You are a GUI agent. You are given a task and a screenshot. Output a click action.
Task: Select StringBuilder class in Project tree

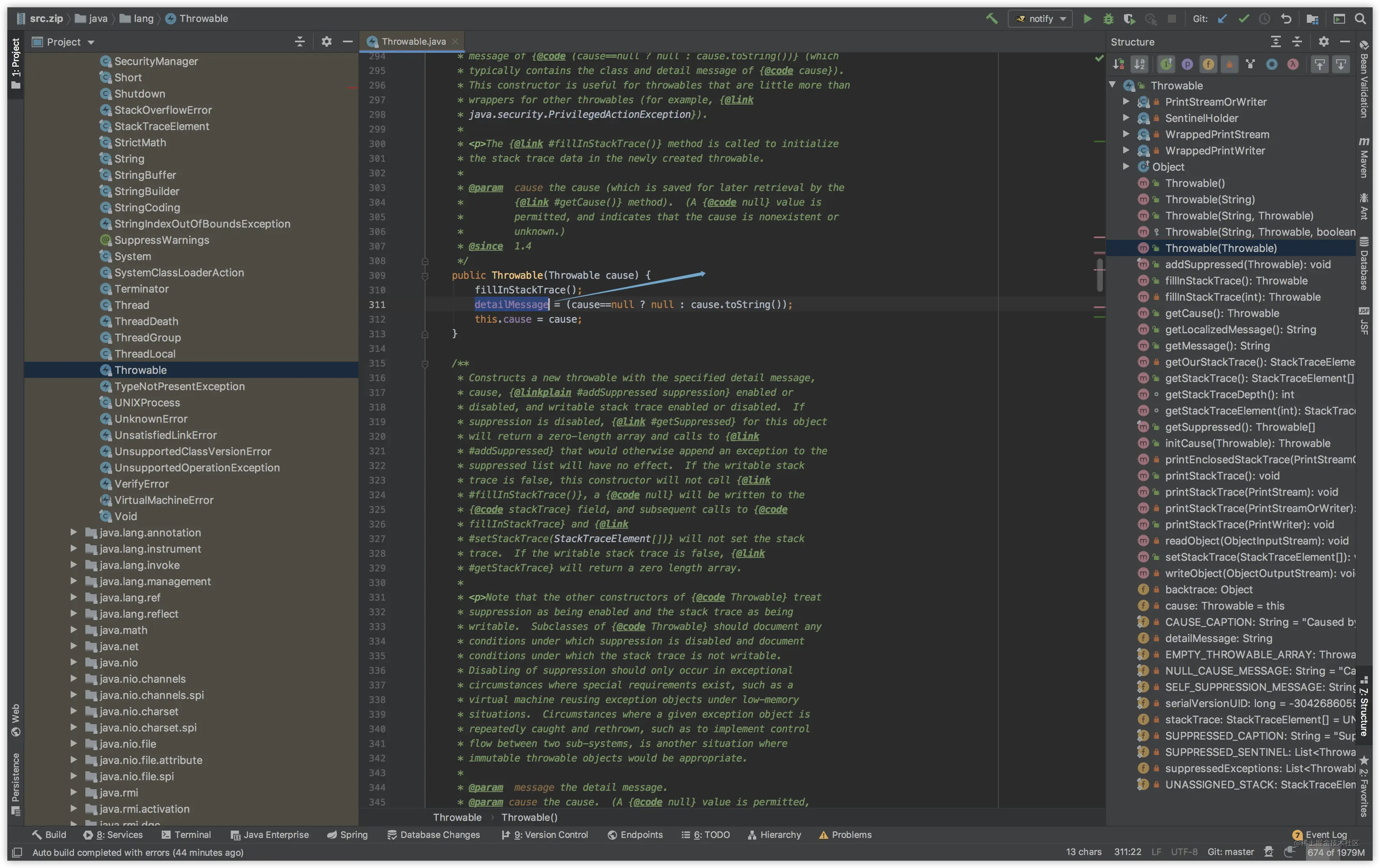[x=147, y=191]
